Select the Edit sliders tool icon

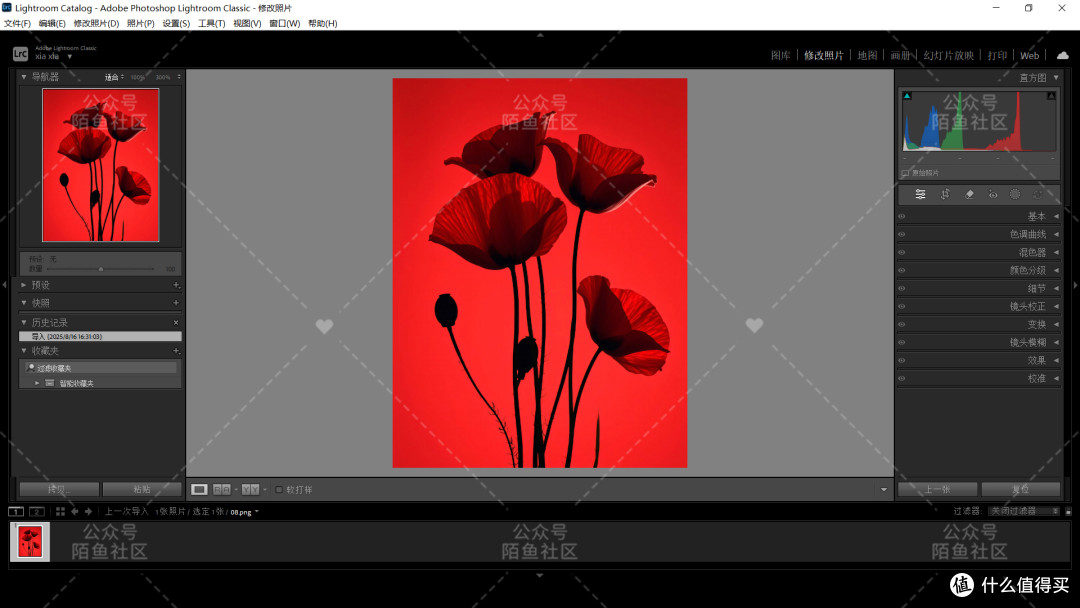(x=920, y=195)
